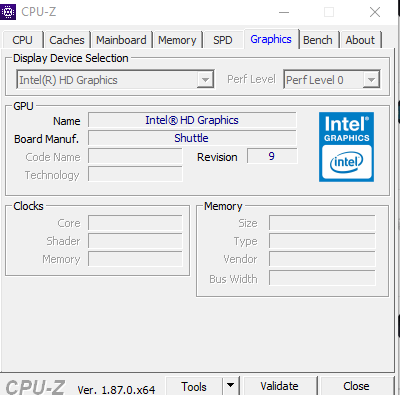
Task: Click the CPU-Z app icon in title bar
Action: 8,12
